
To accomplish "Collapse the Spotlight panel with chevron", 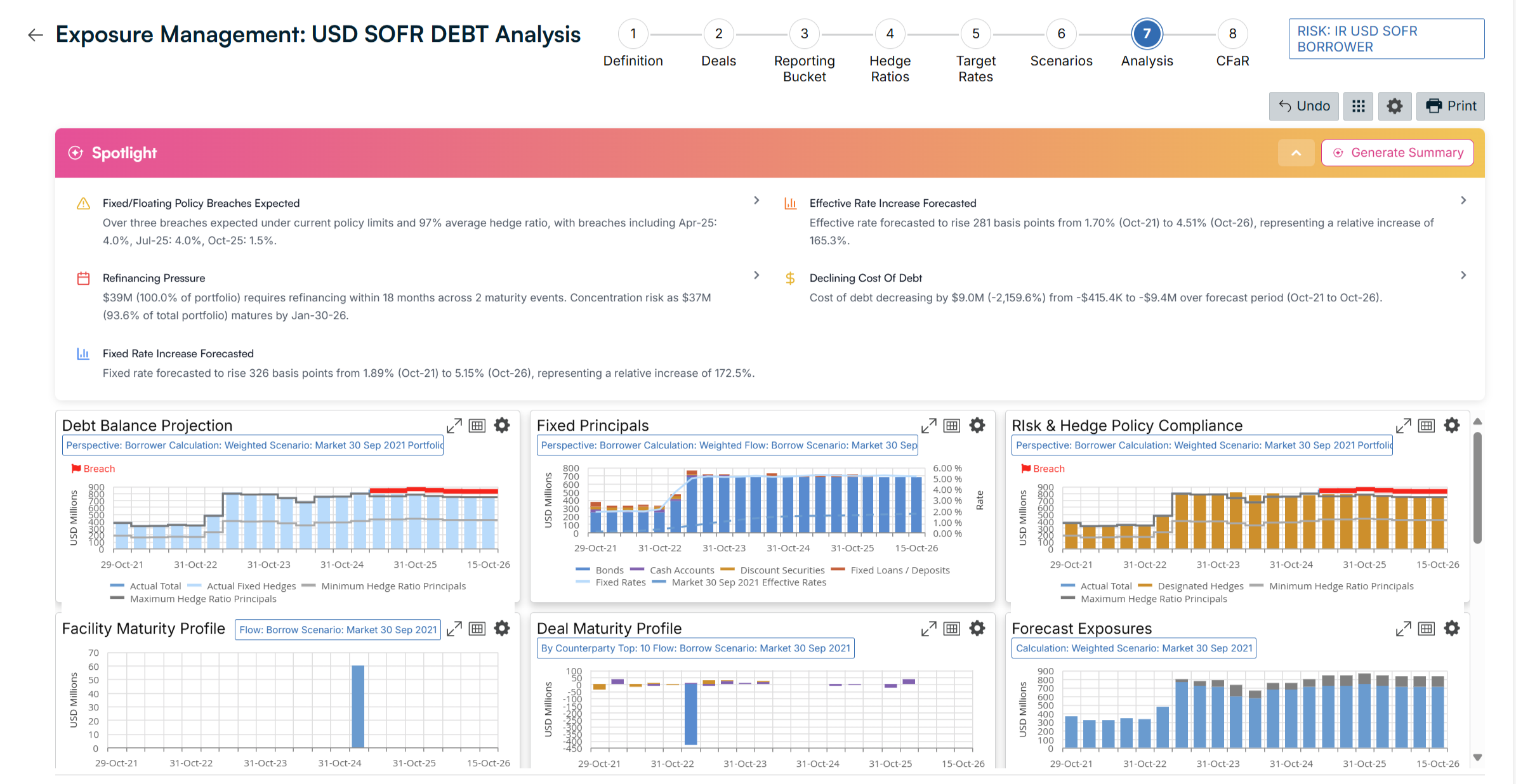I will 1296,153.
